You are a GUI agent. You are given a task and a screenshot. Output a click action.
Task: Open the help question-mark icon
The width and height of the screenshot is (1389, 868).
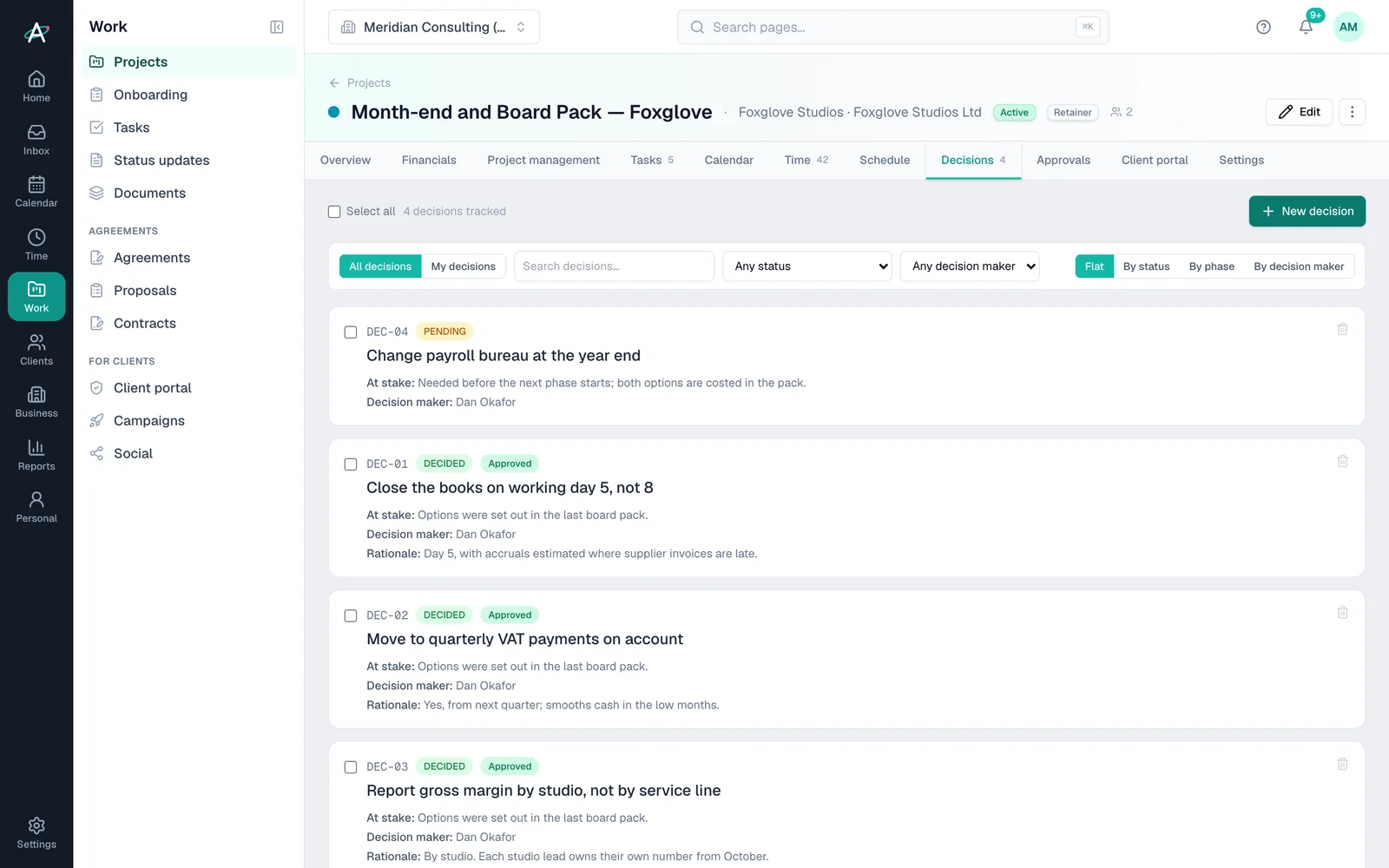1263,27
